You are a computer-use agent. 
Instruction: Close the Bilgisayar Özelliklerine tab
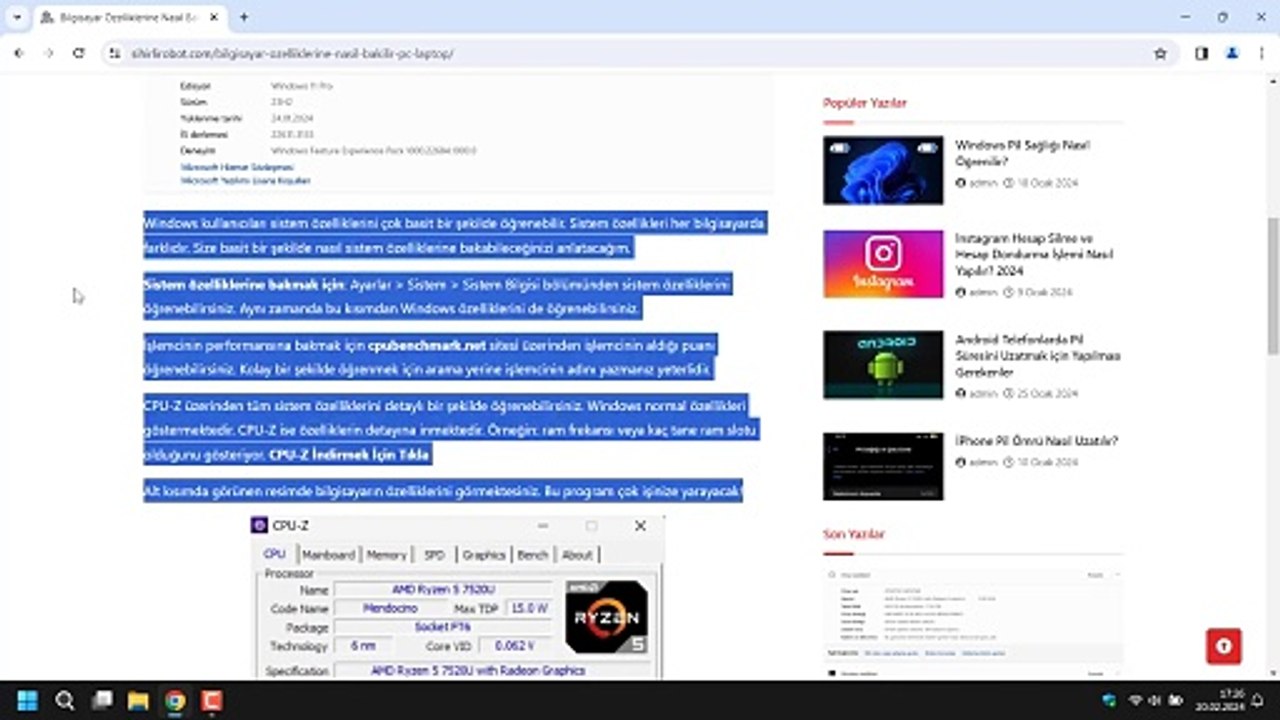(x=215, y=17)
